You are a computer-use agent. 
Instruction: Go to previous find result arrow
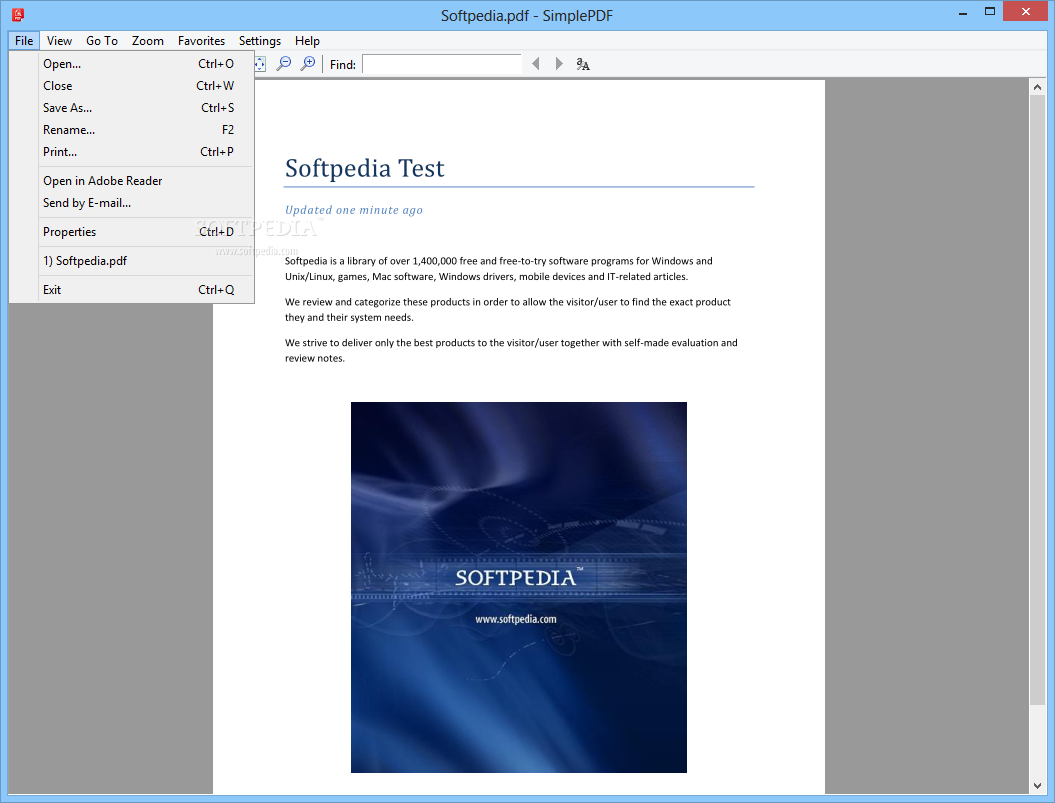click(x=536, y=64)
